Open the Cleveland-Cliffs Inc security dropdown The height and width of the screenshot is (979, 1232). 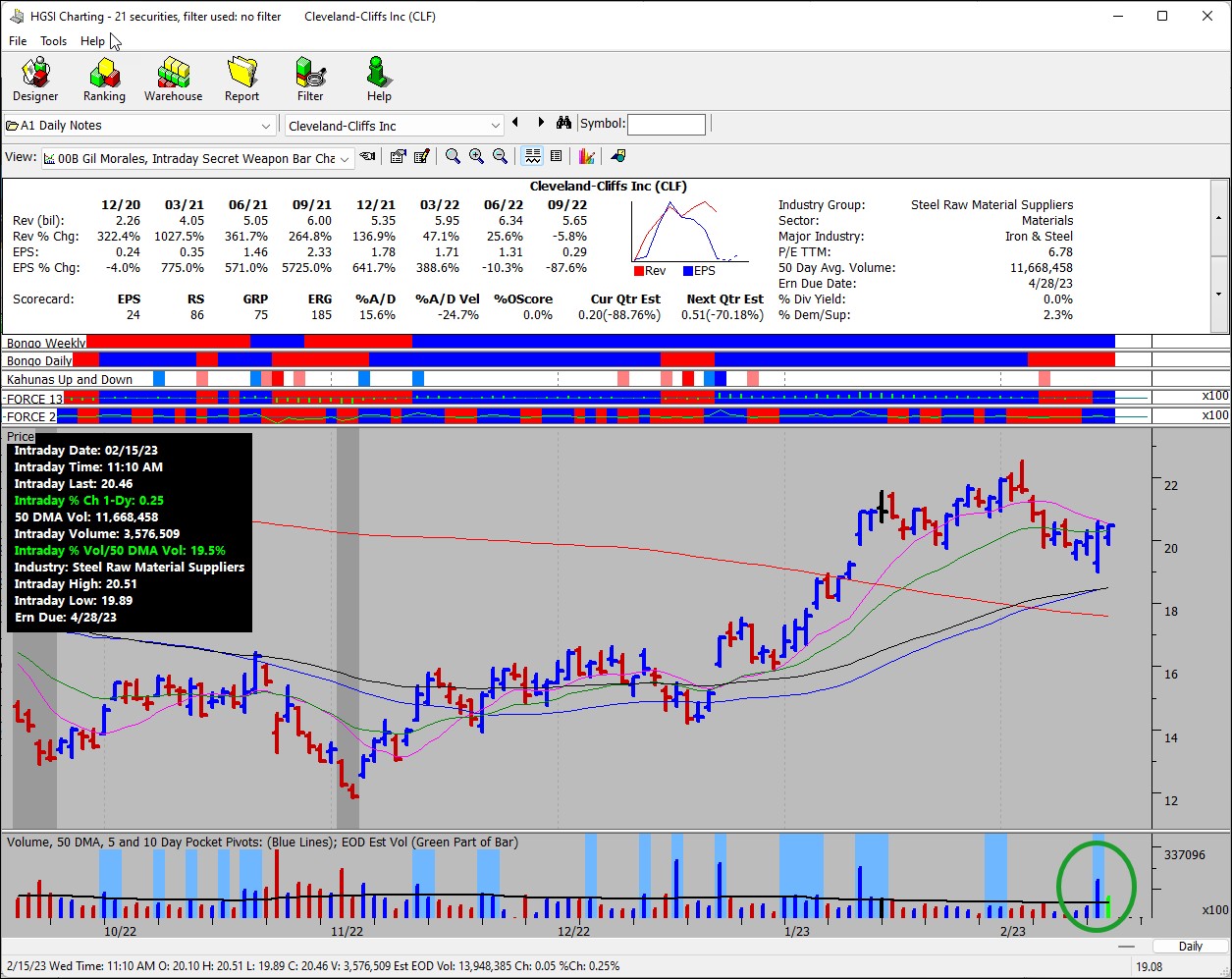496,126
